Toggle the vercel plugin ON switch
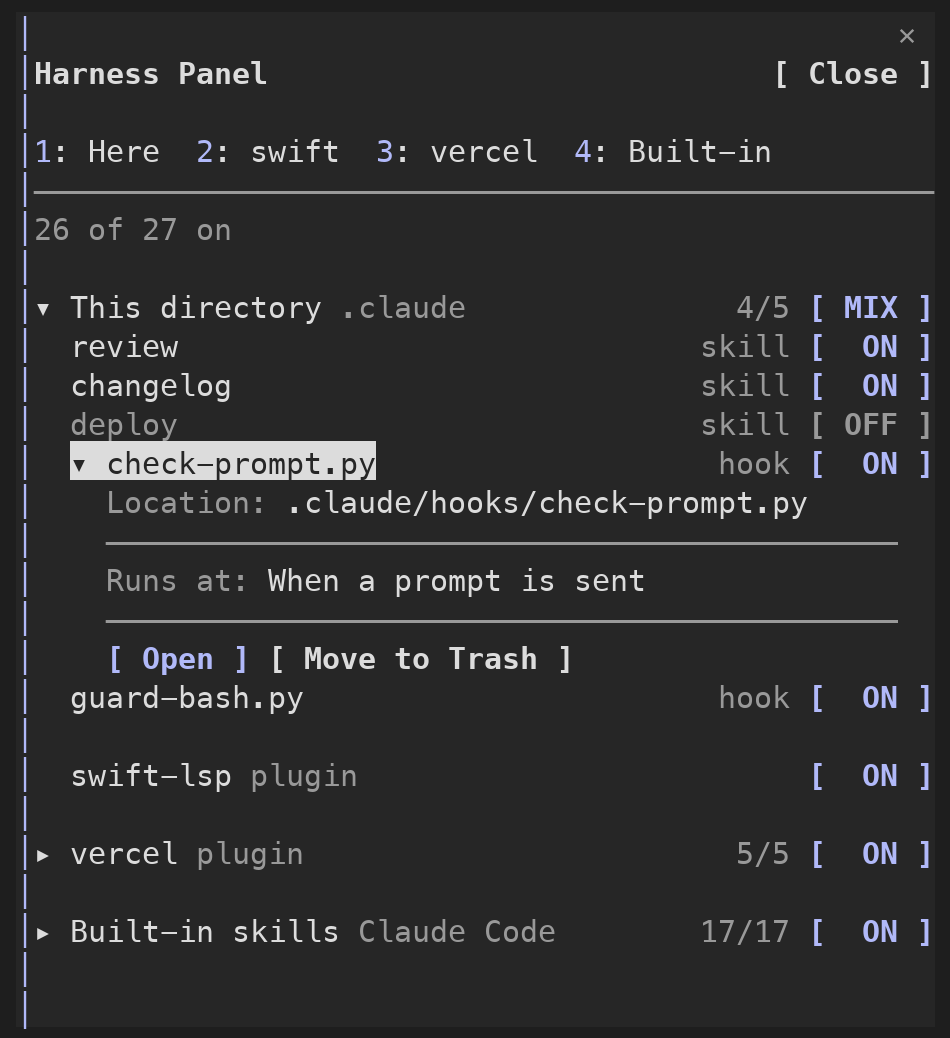 [871, 854]
